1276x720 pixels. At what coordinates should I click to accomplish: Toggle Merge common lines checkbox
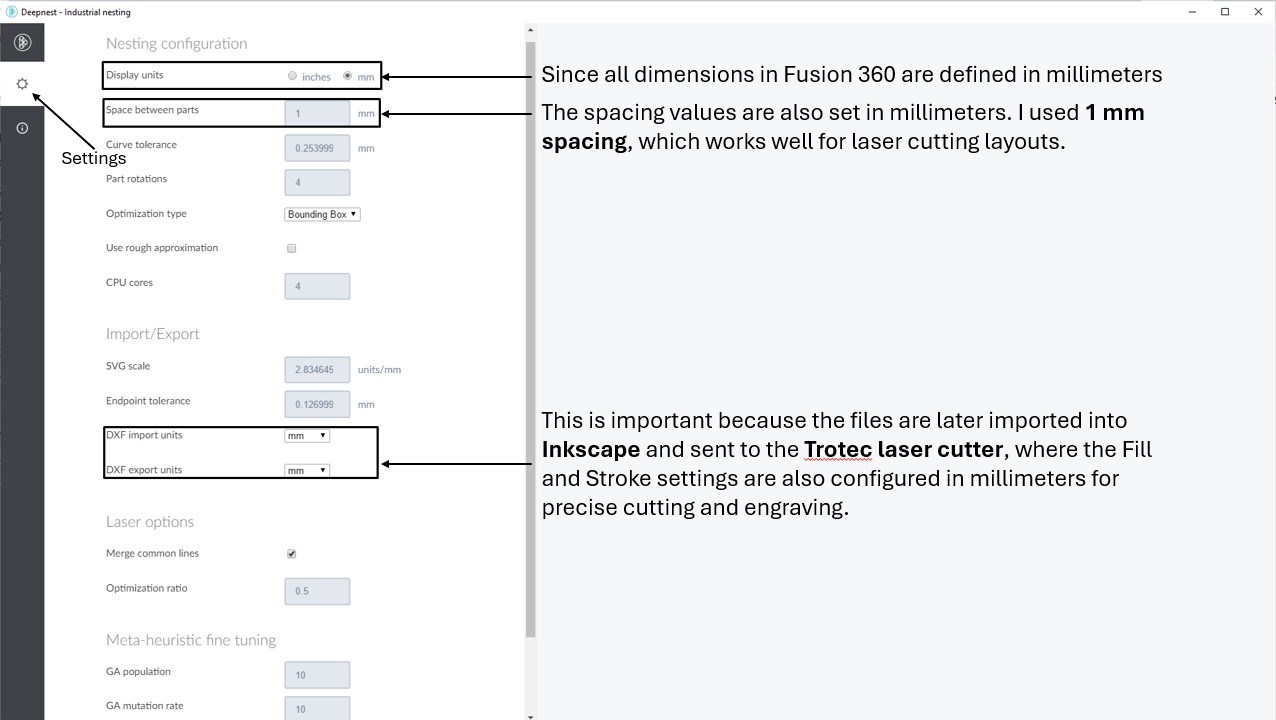[x=291, y=553]
